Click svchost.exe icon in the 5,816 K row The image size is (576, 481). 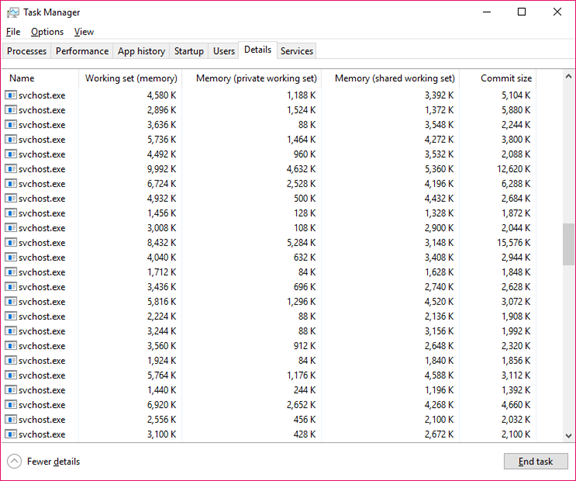tap(11, 301)
